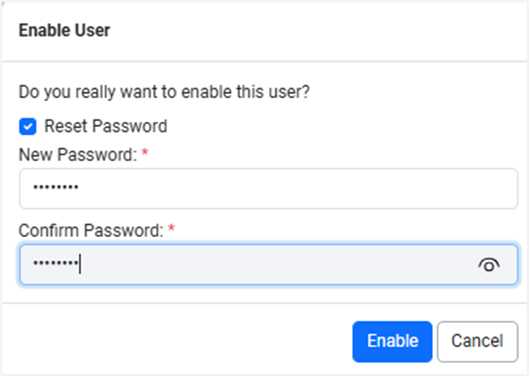Click empty area of New Password field
Image resolution: width=529 pixels, height=376 pixels.
pos(297,189)
